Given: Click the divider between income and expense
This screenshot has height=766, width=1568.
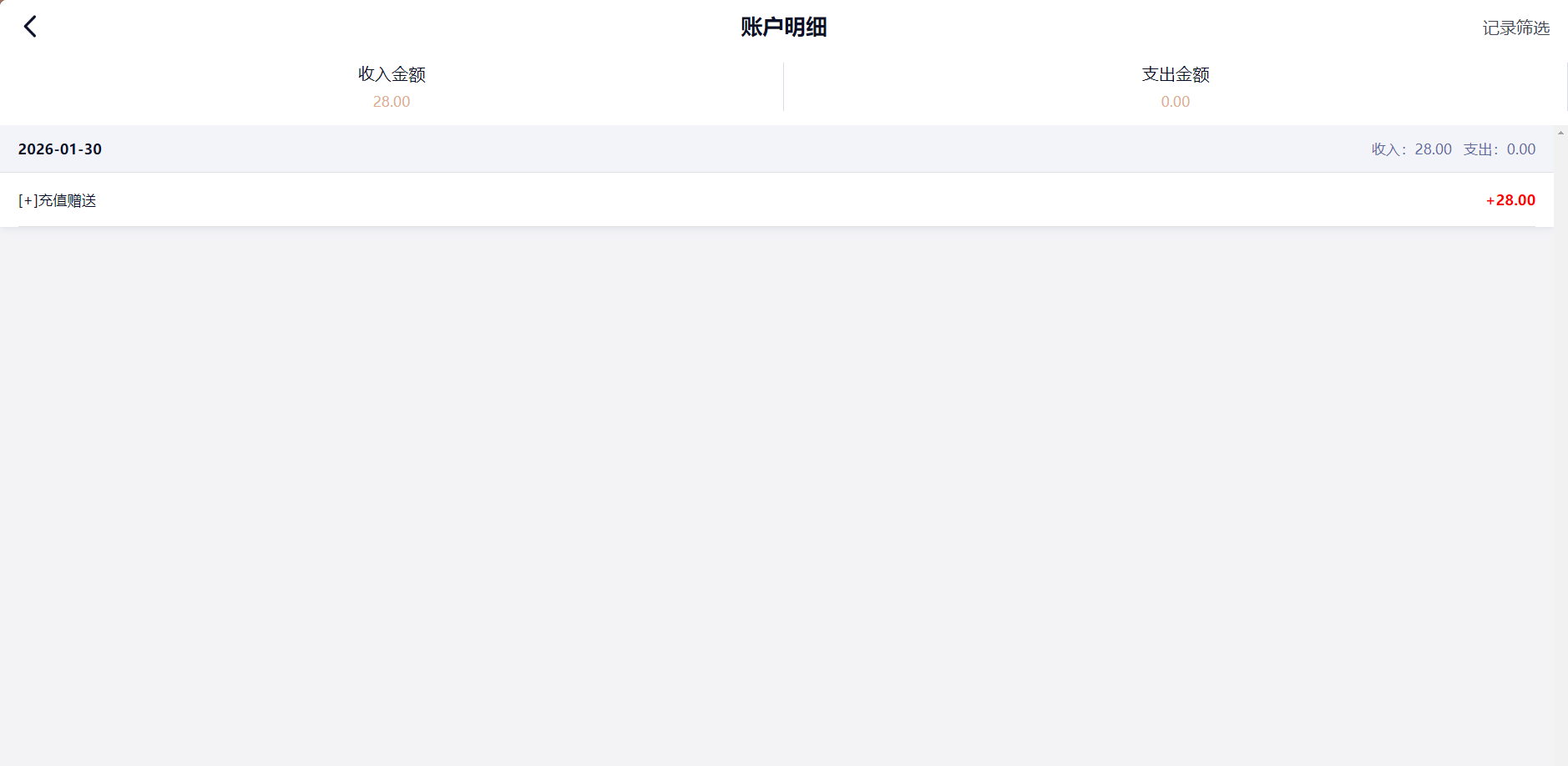Looking at the screenshot, I should click(783, 87).
